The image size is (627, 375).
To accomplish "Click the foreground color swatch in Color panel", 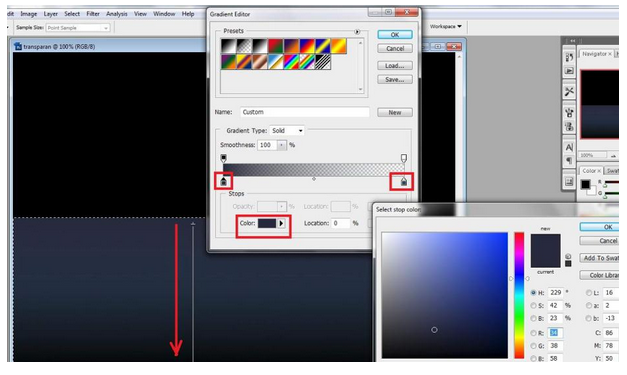I will [x=585, y=184].
